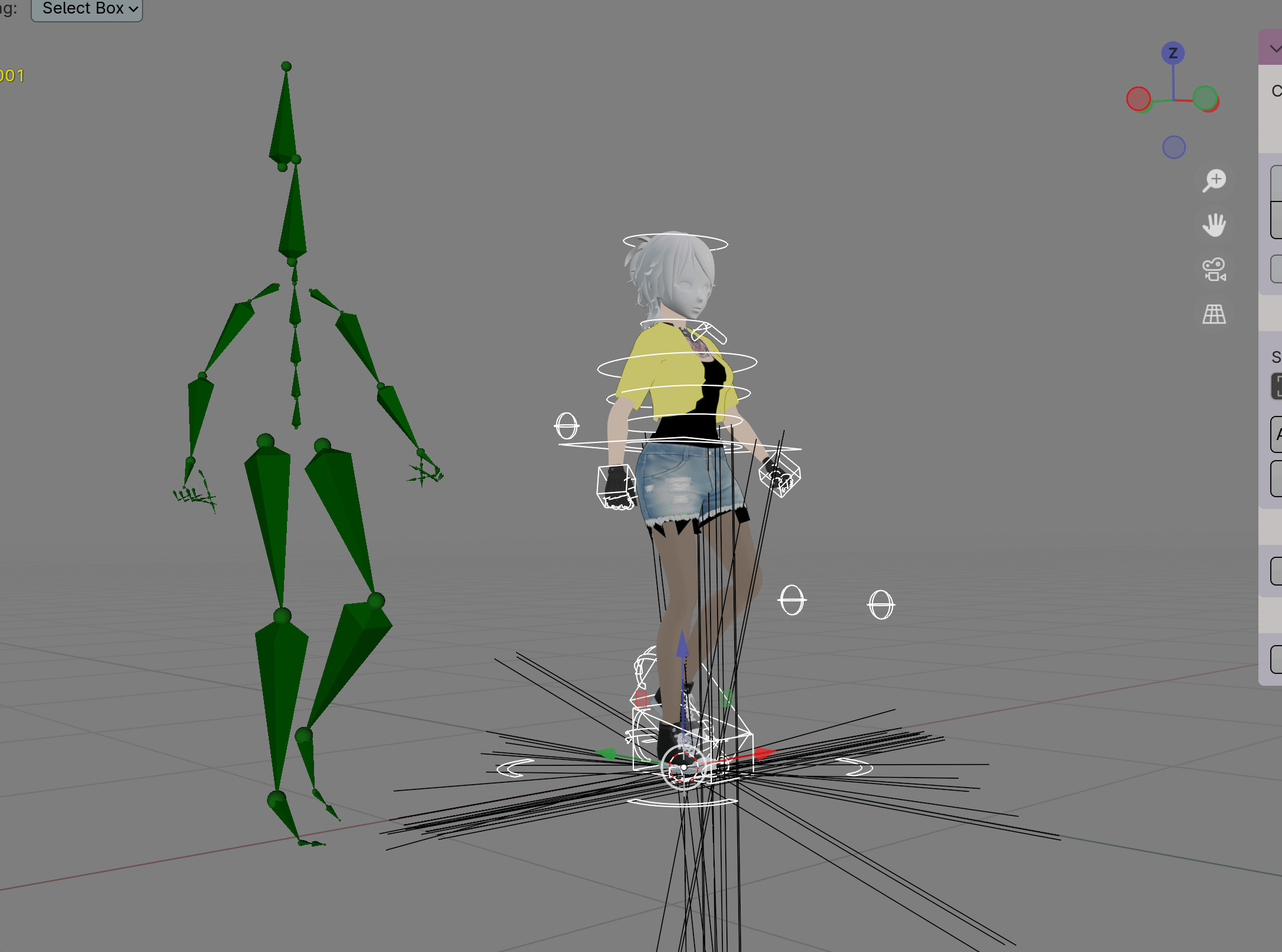
Task: Expand the Select Box mode options
Action: coord(133,9)
